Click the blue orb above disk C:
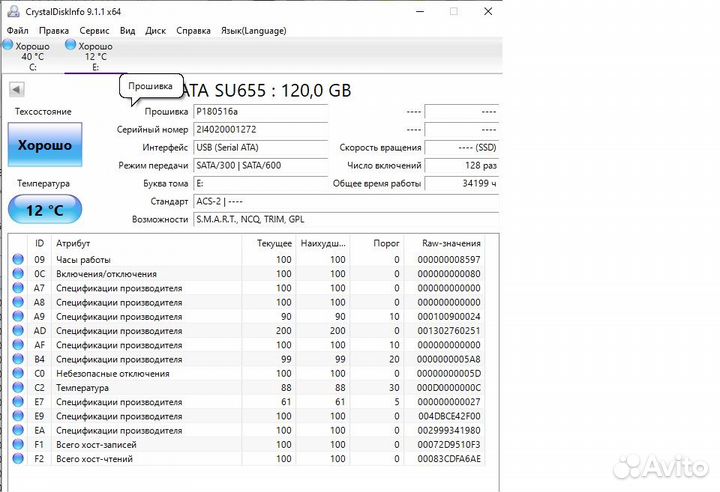 coord(8,45)
